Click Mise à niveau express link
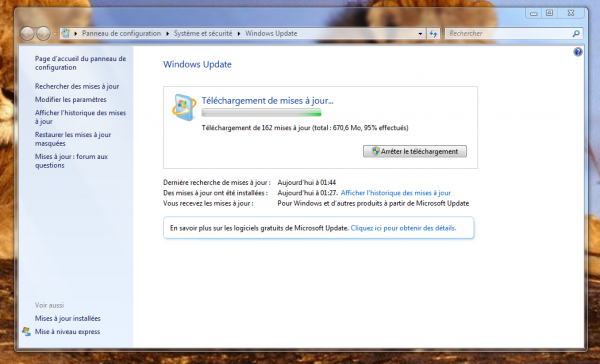 pos(67,332)
